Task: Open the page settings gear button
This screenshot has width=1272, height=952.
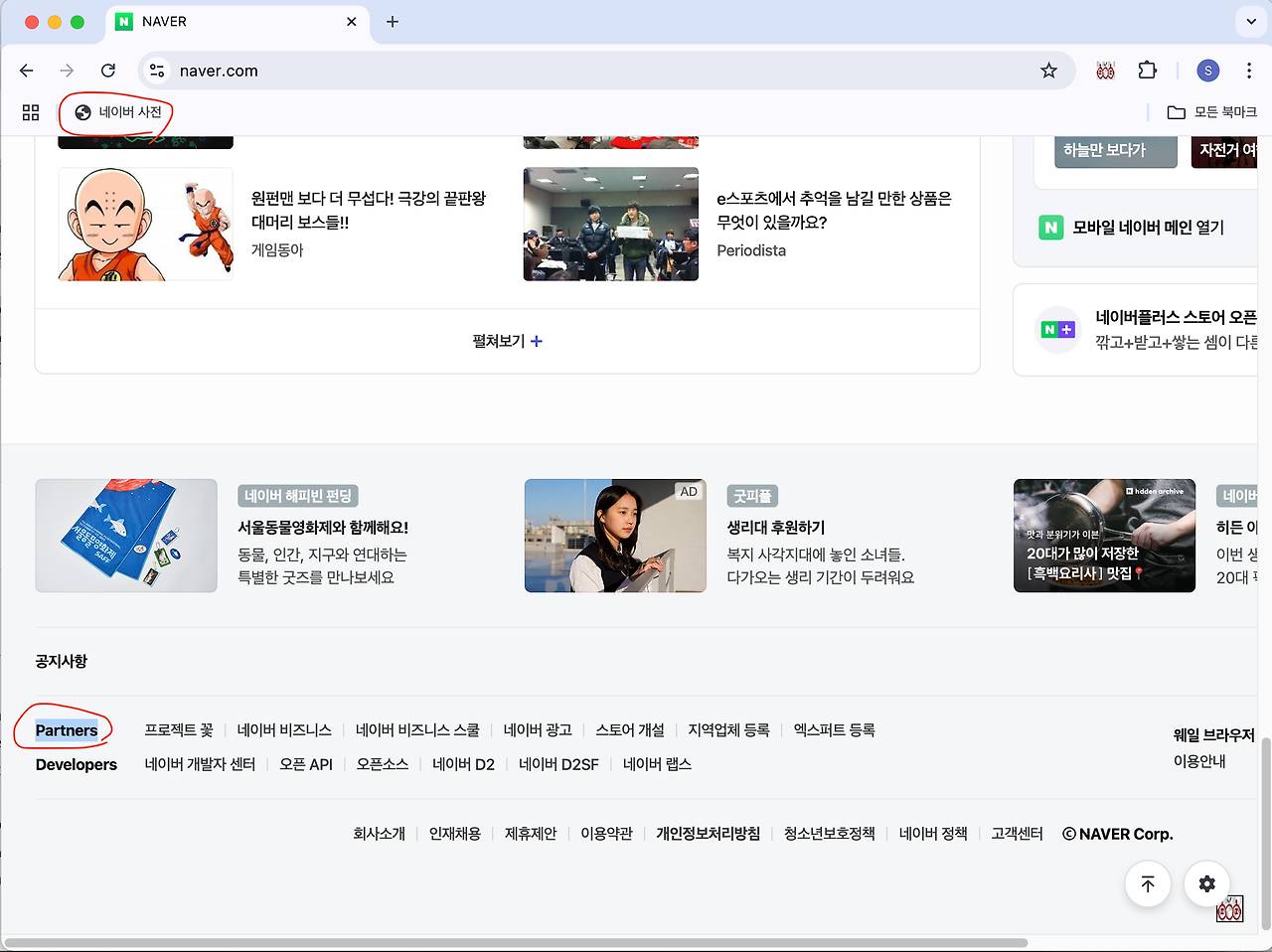Action: 1206,883
